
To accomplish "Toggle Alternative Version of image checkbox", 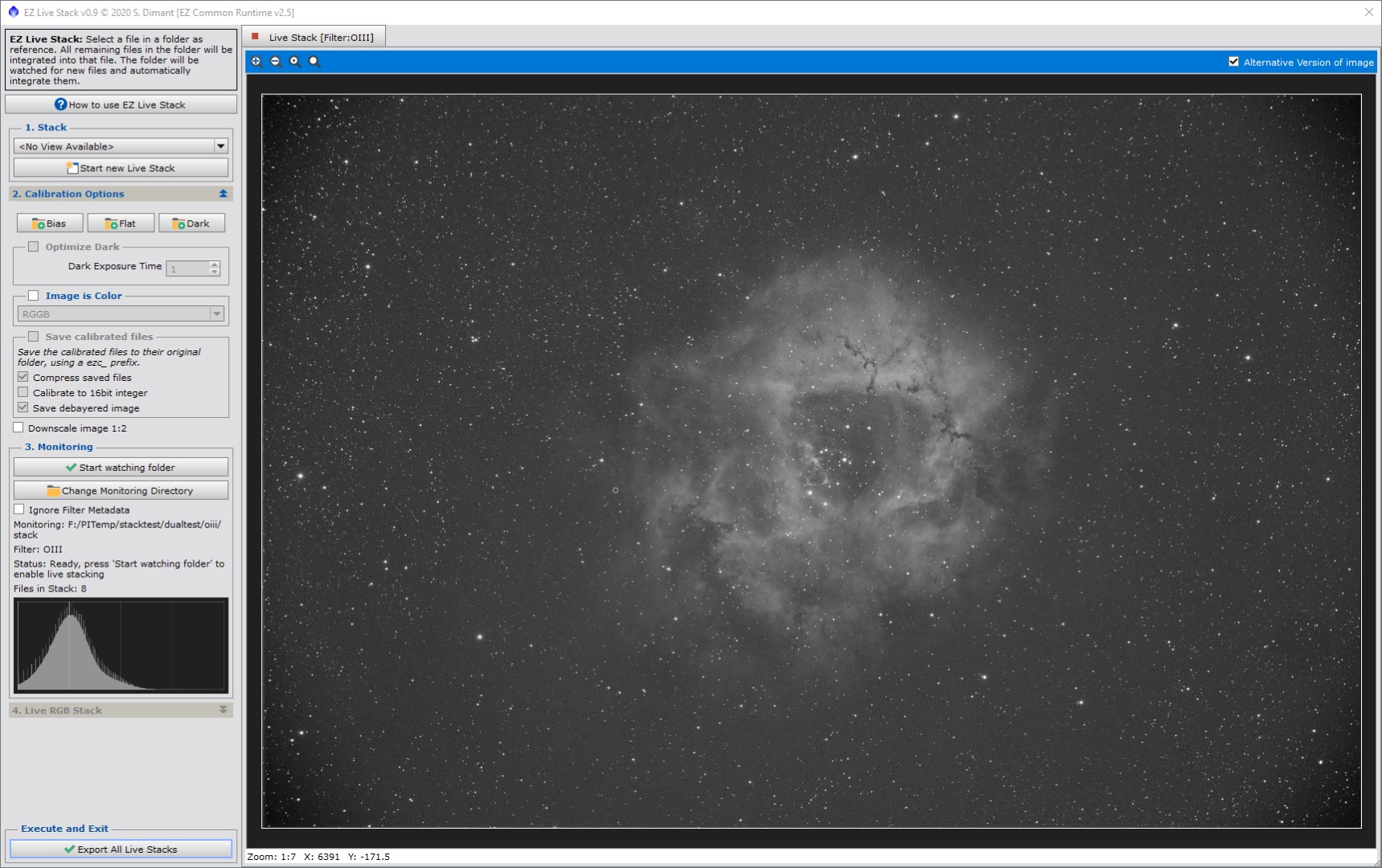I will click(1234, 62).
